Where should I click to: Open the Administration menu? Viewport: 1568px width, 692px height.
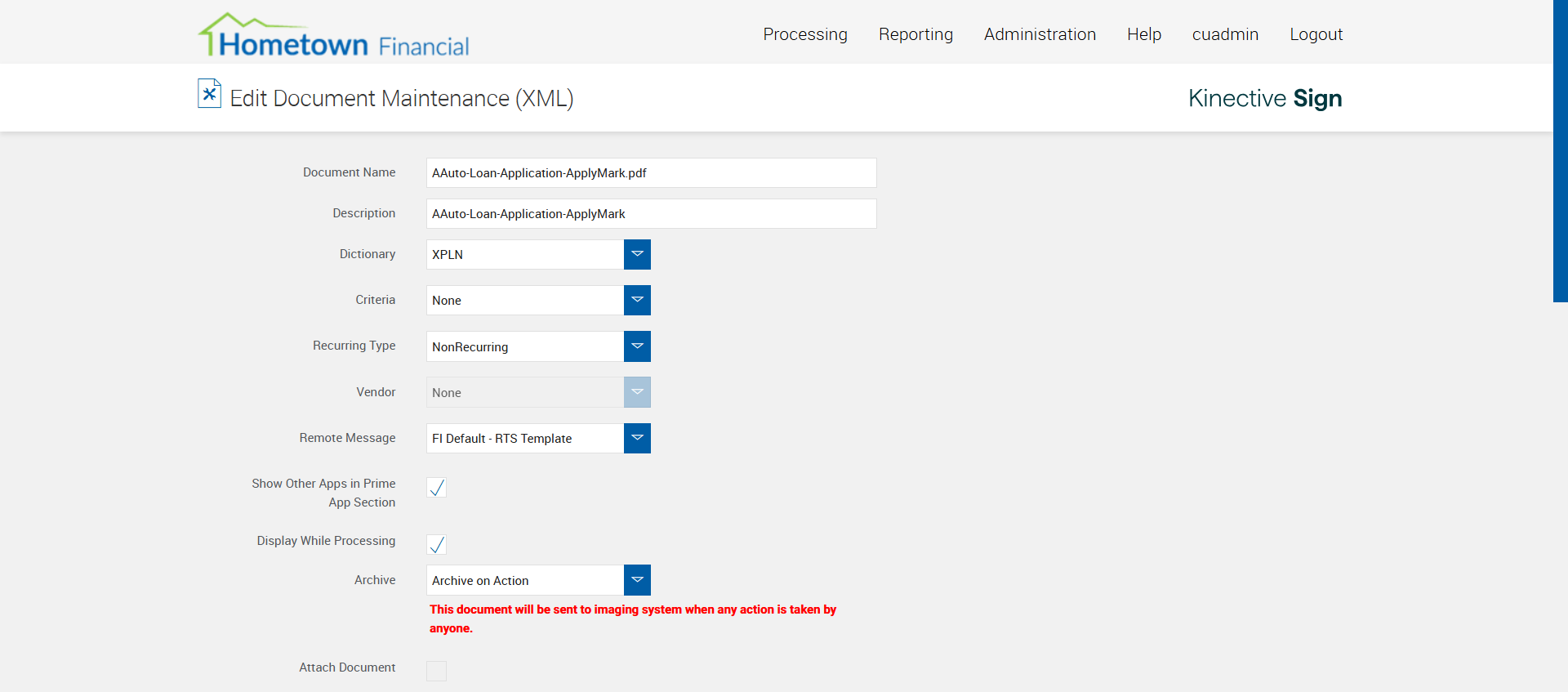point(1040,34)
